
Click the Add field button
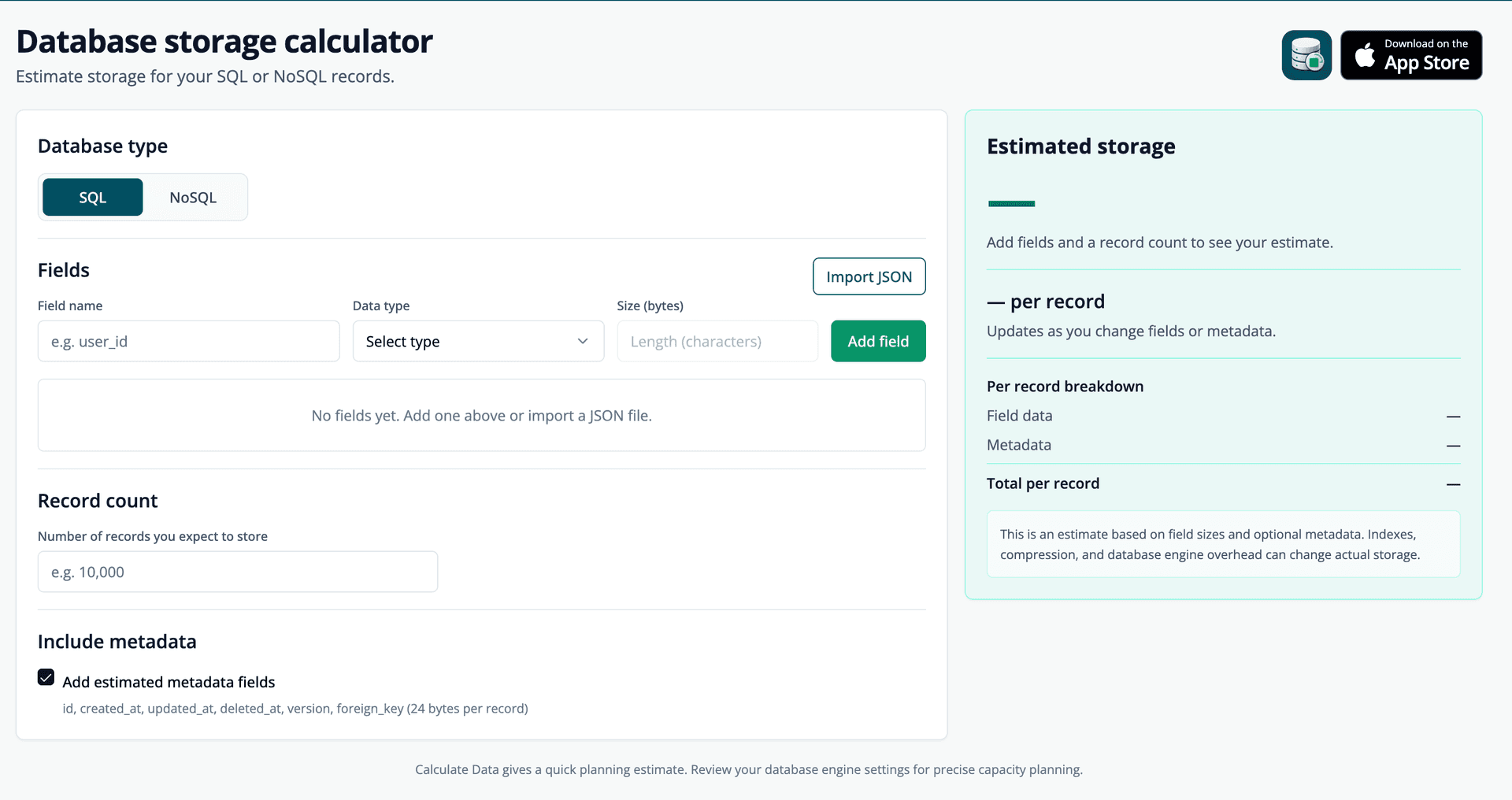[878, 341]
